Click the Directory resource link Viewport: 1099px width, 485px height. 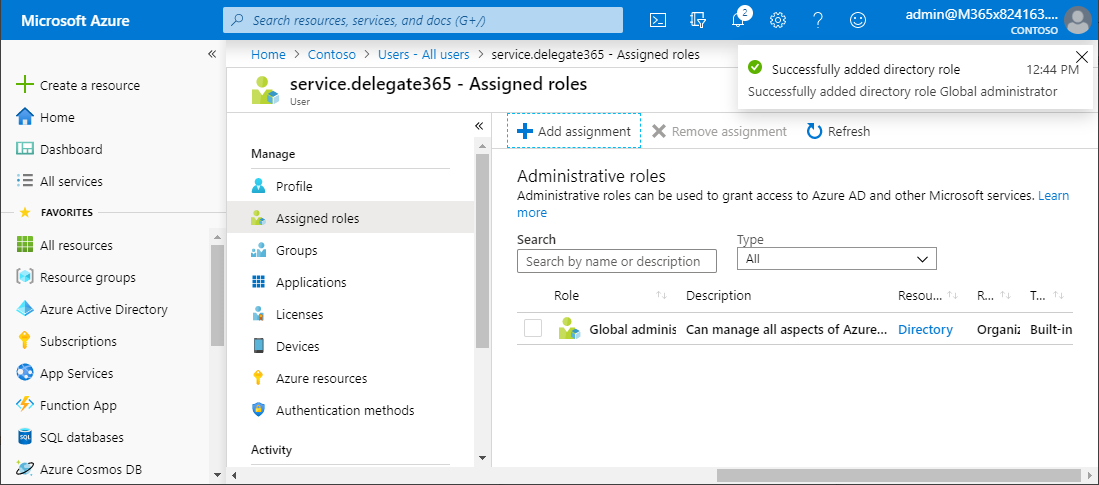pyautogui.click(x=925, y=329)
